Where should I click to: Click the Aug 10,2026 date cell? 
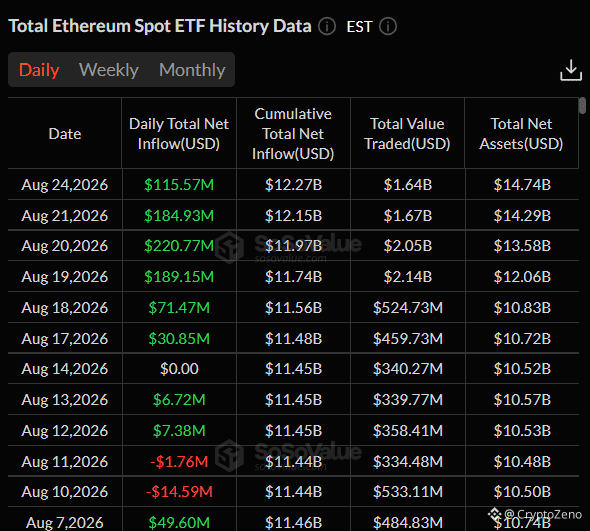[65, 492]
